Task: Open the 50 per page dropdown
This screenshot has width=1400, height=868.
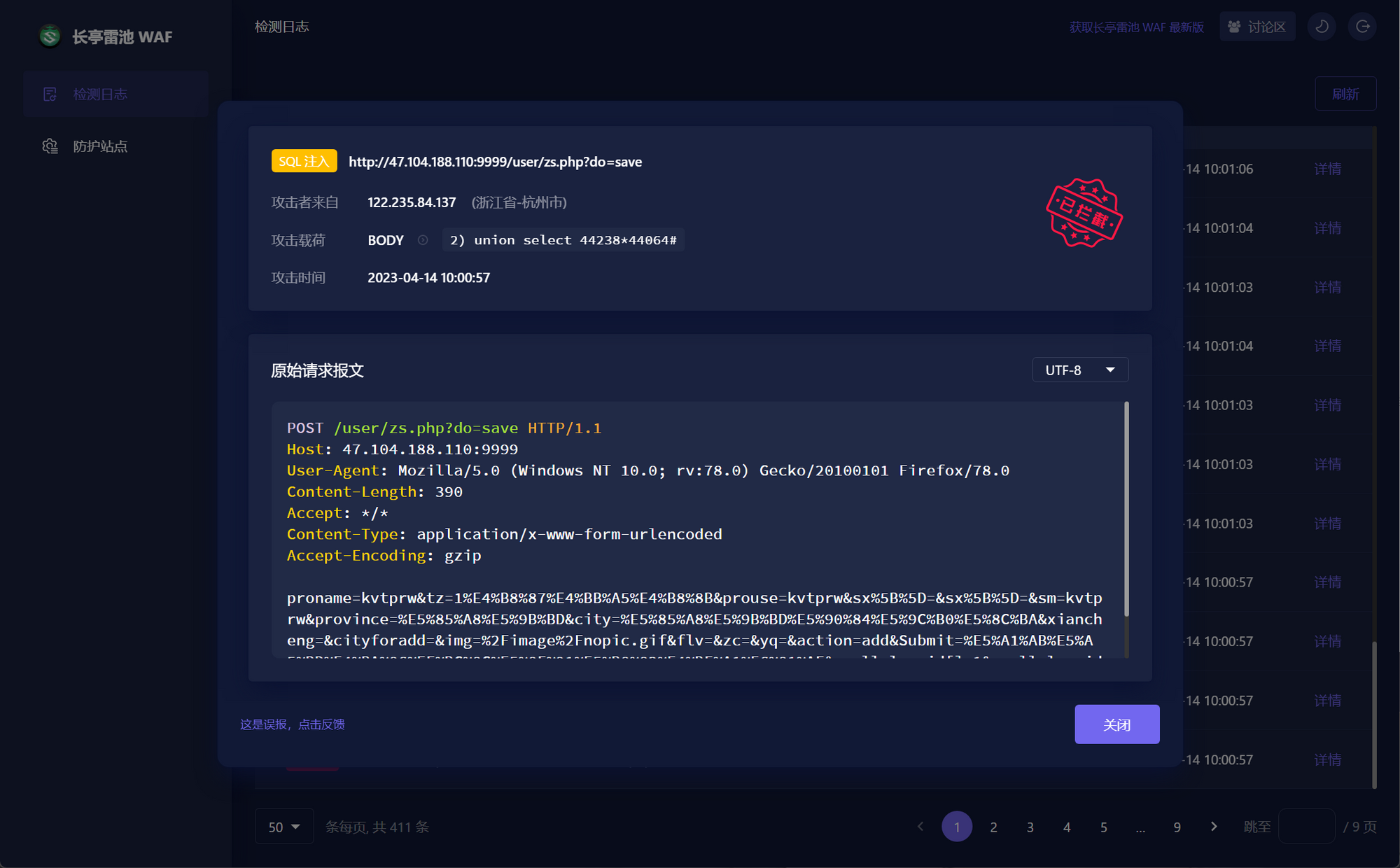Action: [283, 827]
